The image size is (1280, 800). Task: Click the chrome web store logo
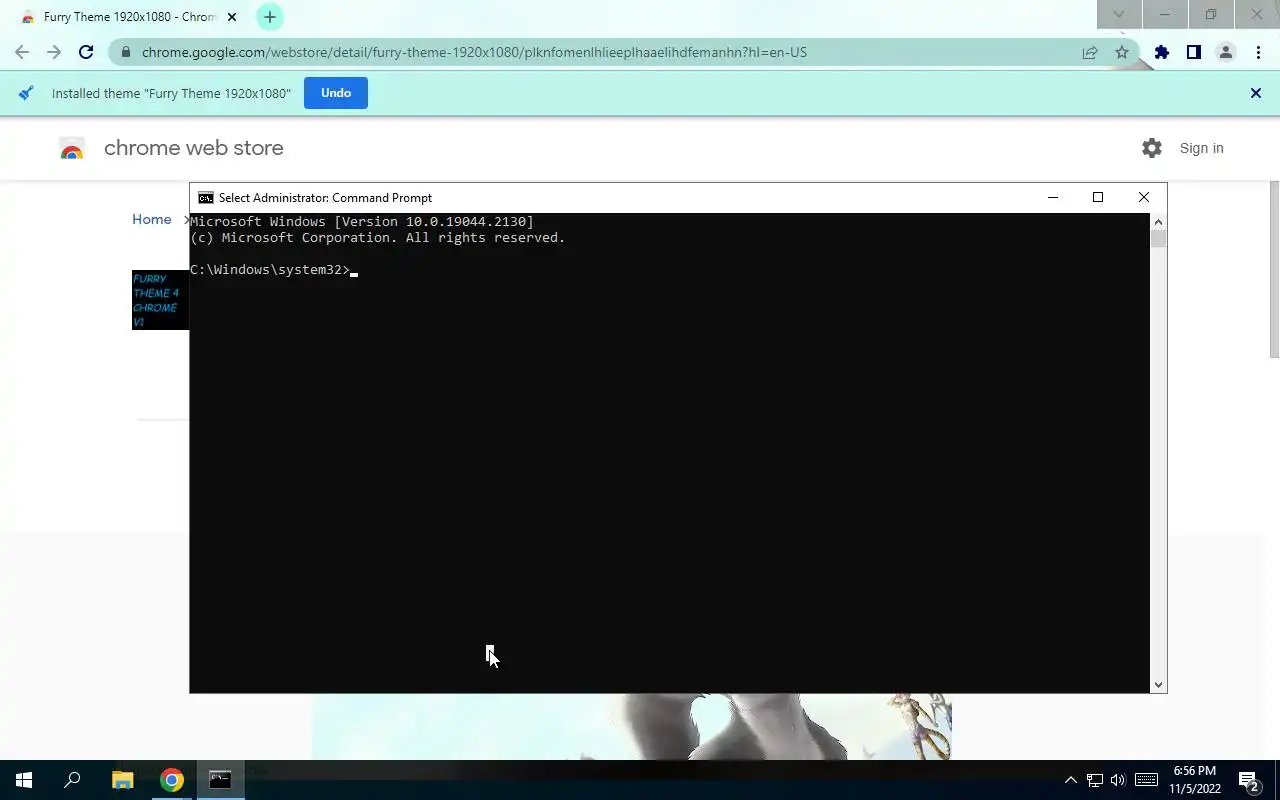(71, 148)
